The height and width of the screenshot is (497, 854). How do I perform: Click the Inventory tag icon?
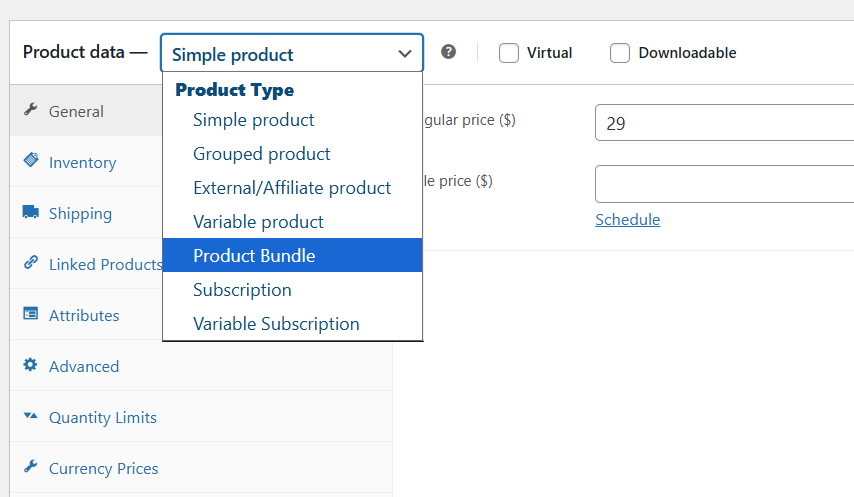pyautogui.click(x=31, y=160)
